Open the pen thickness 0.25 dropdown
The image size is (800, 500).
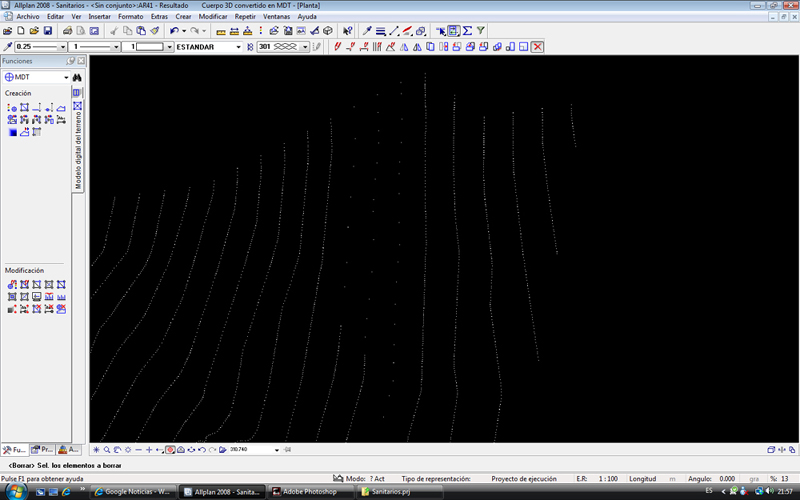tap(63, 47)
